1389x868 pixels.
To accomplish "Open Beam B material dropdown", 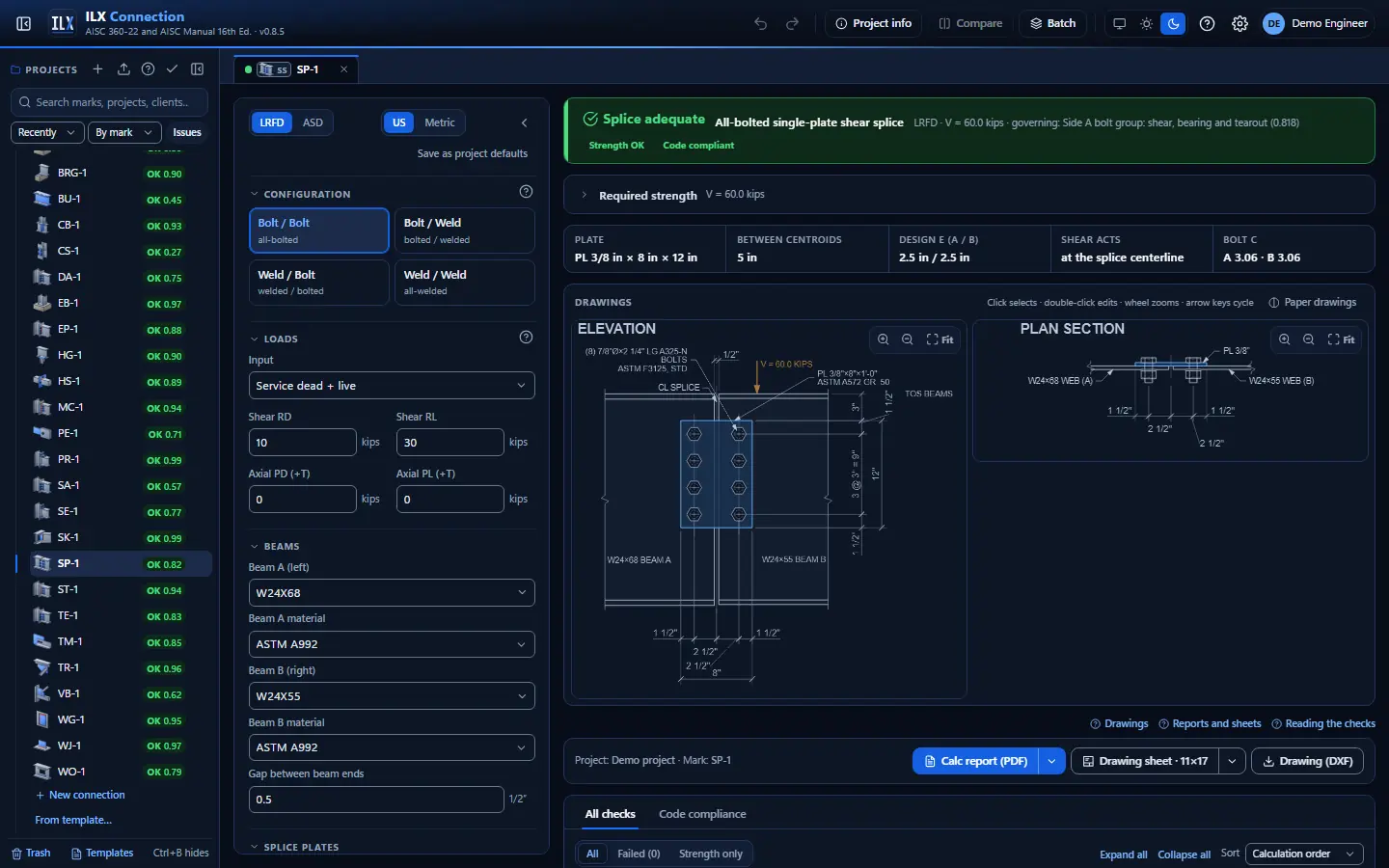I will (x=392, y=747).
